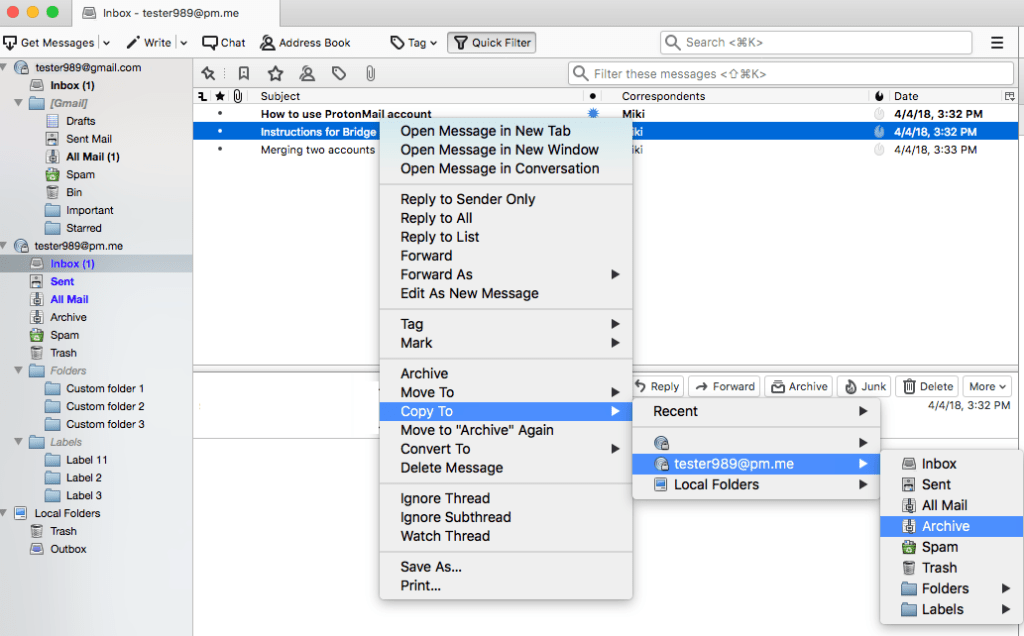Select Delete Message in context menu

pos(451,468)
